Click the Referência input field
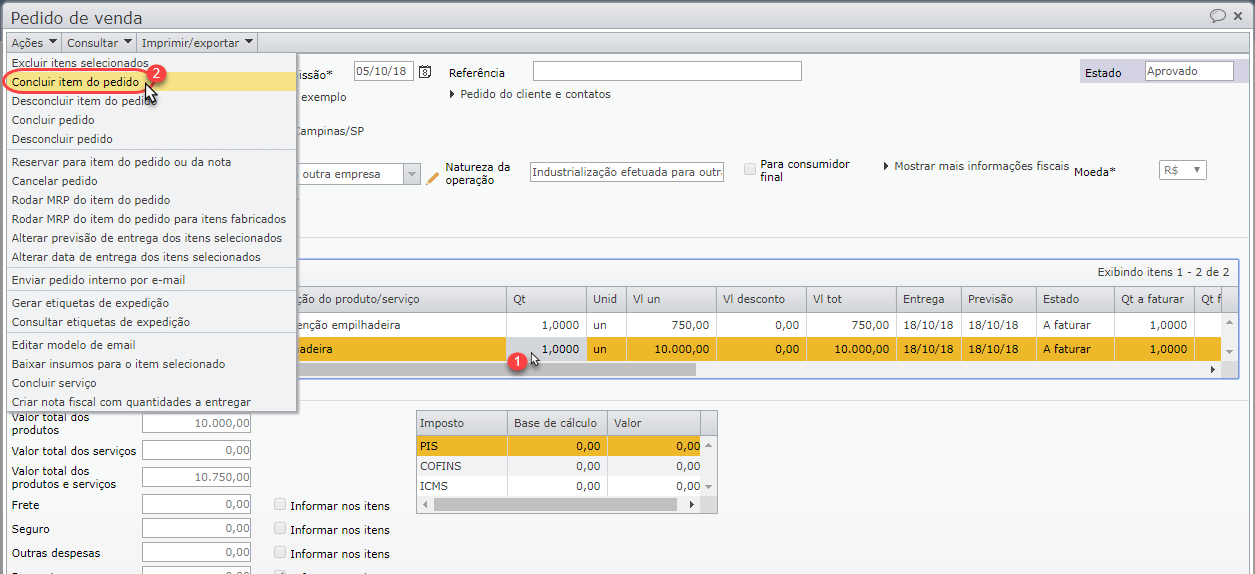The image size is (1255, 574). point(667,71)
